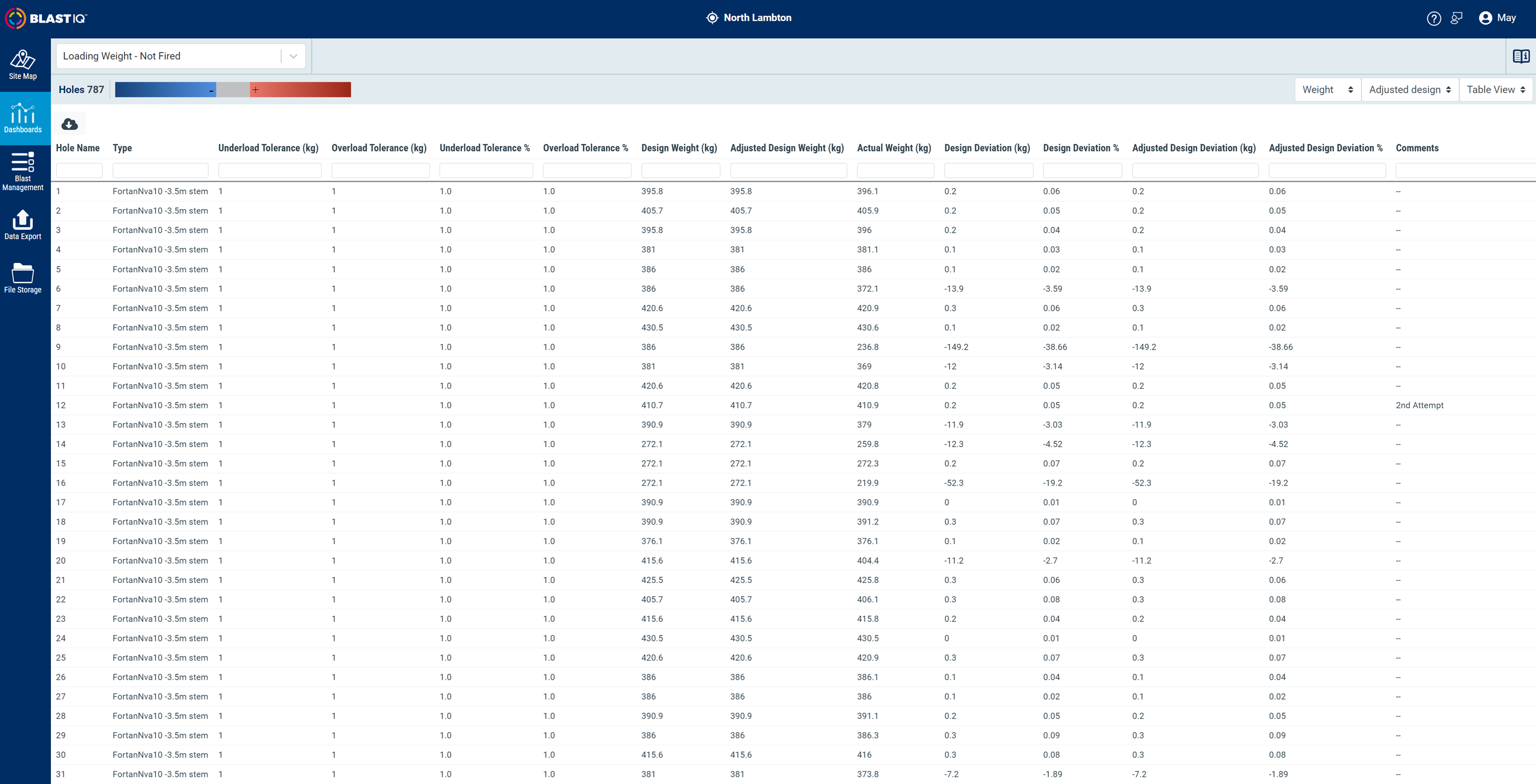Click the red overload legend bar

(x=300, y=89)
